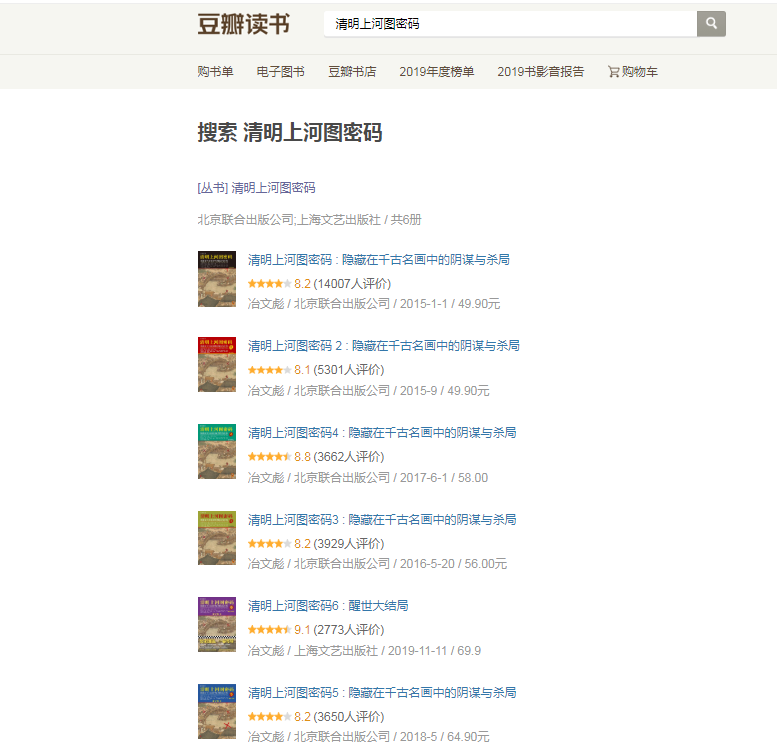
Task: Click the 8.2 rating with 3929人评价
Action: pyautogui.click(x=316, y=544)
